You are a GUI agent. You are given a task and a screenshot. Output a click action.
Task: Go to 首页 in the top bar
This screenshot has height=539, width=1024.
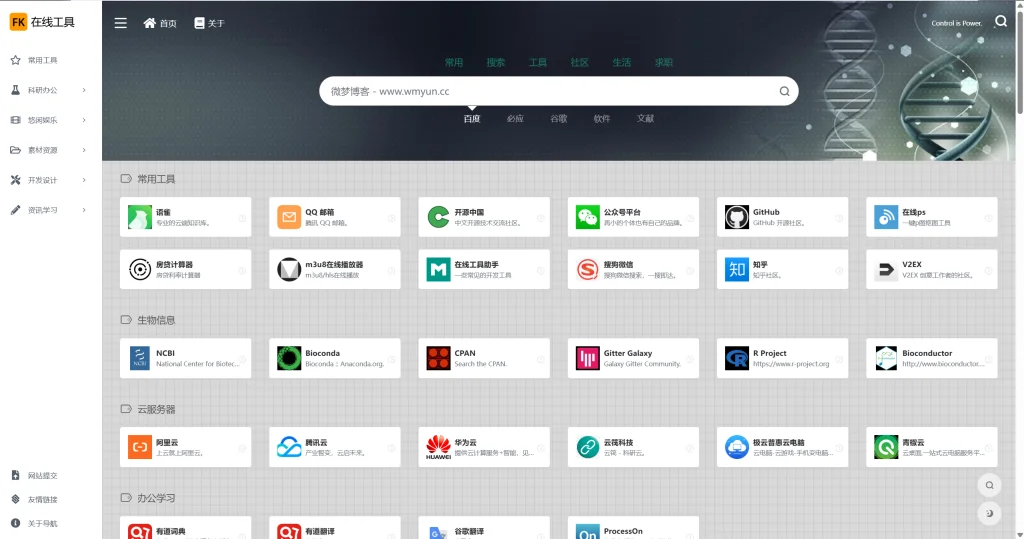pos(160,24)
